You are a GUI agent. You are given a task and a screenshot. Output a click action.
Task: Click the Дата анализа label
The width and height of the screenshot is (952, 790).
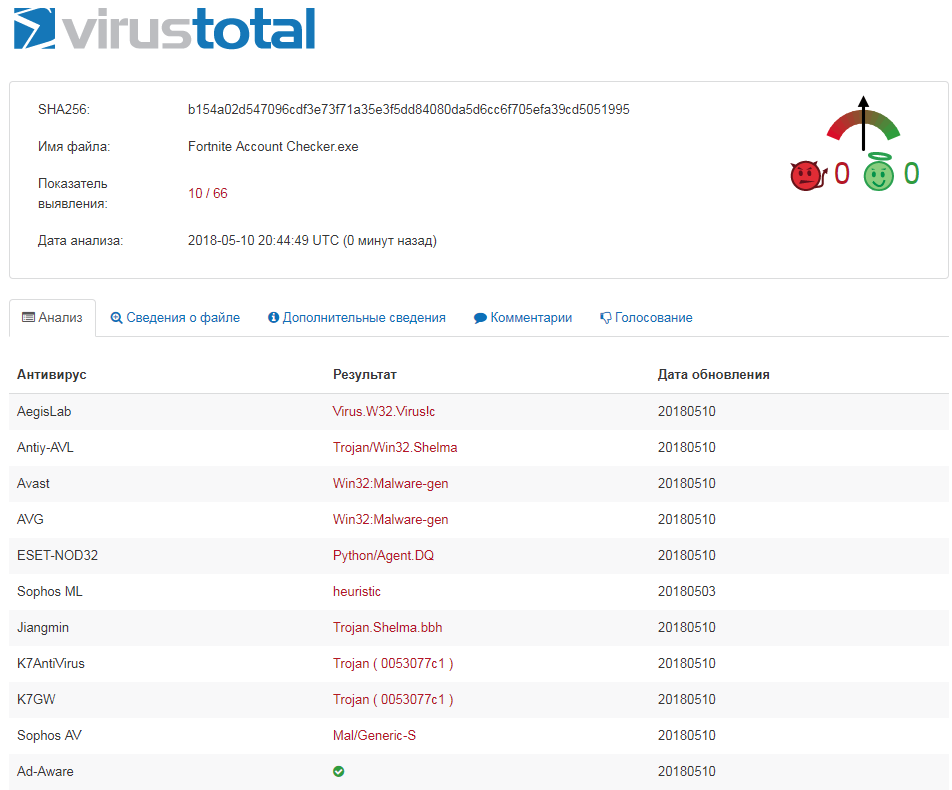(x=80, y=240)
